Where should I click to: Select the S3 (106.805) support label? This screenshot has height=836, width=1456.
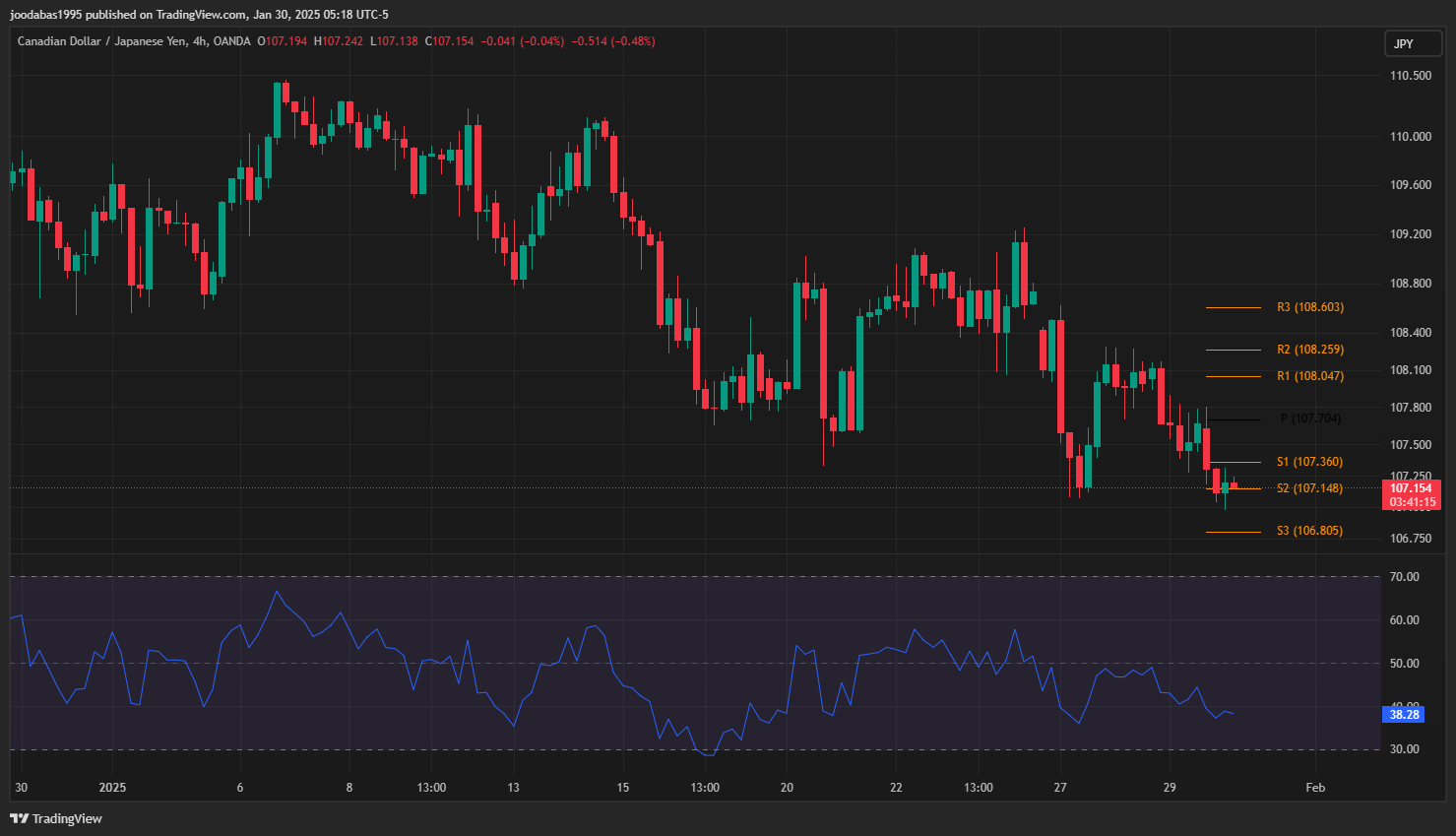1309,531
